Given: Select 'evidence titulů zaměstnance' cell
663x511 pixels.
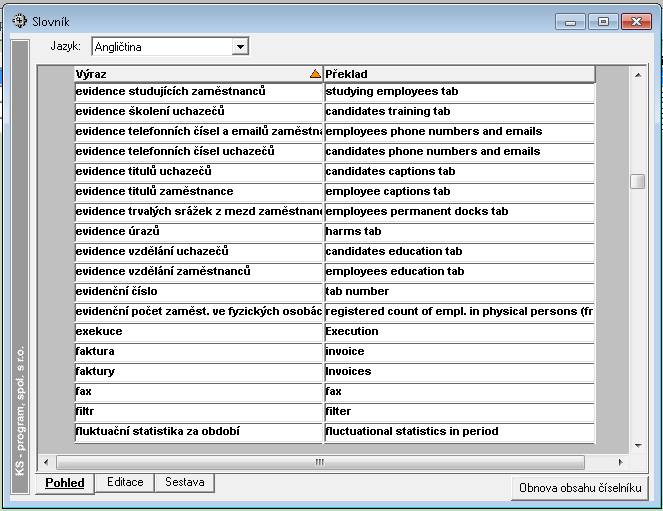Looking at the screenshot, I should click(198, 192).
